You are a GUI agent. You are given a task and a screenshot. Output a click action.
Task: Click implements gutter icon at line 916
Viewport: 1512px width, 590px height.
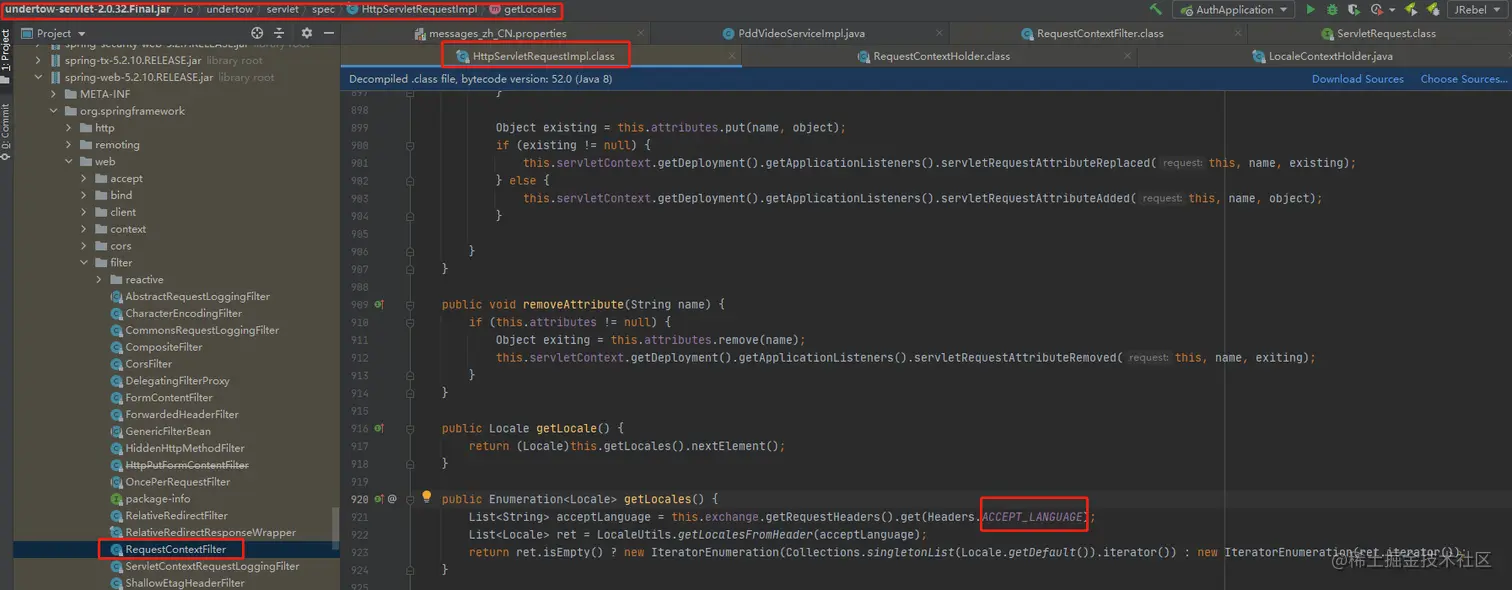point(379,428)
